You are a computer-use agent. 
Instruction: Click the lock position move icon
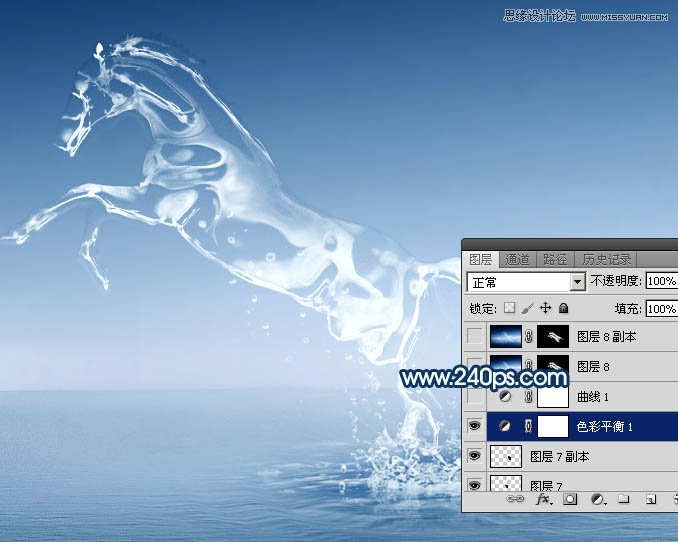(x=545, y=309)
